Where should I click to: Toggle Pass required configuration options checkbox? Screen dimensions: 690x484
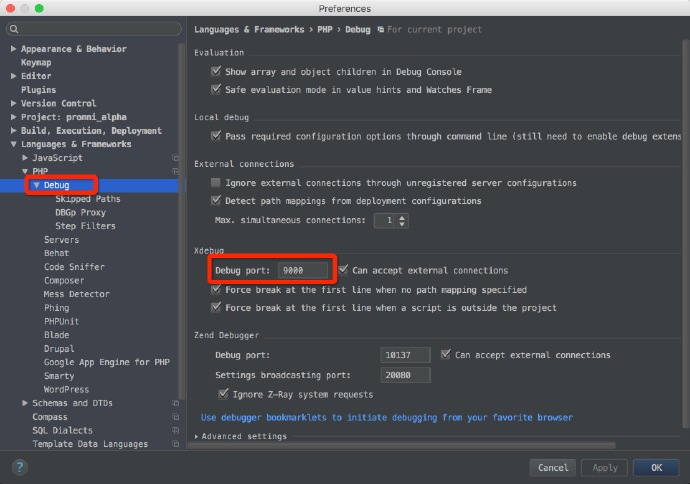pyautogui.click(x=216, y=136)
